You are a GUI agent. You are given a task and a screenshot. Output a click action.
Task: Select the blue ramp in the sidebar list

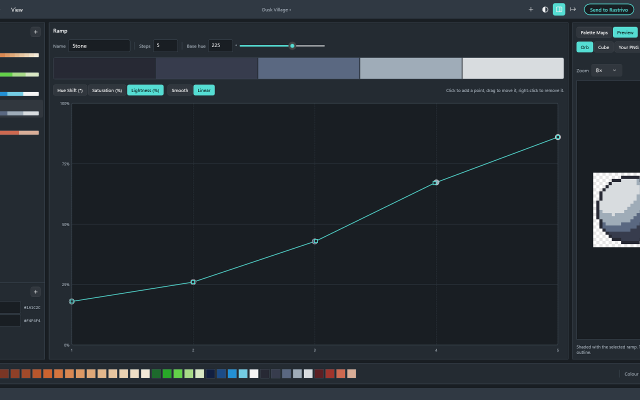click(x=20, y=93)
